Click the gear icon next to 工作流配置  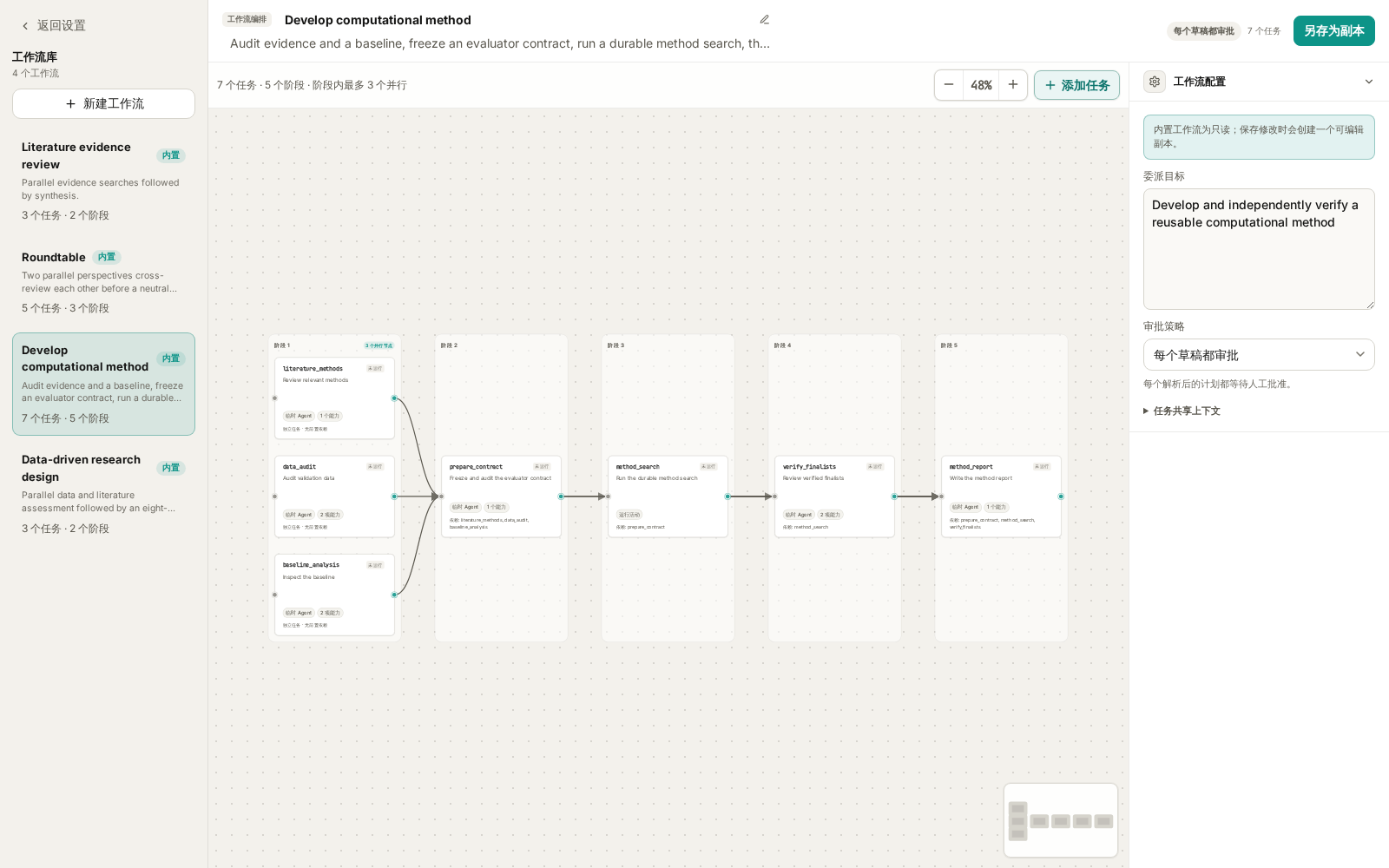1155,82
